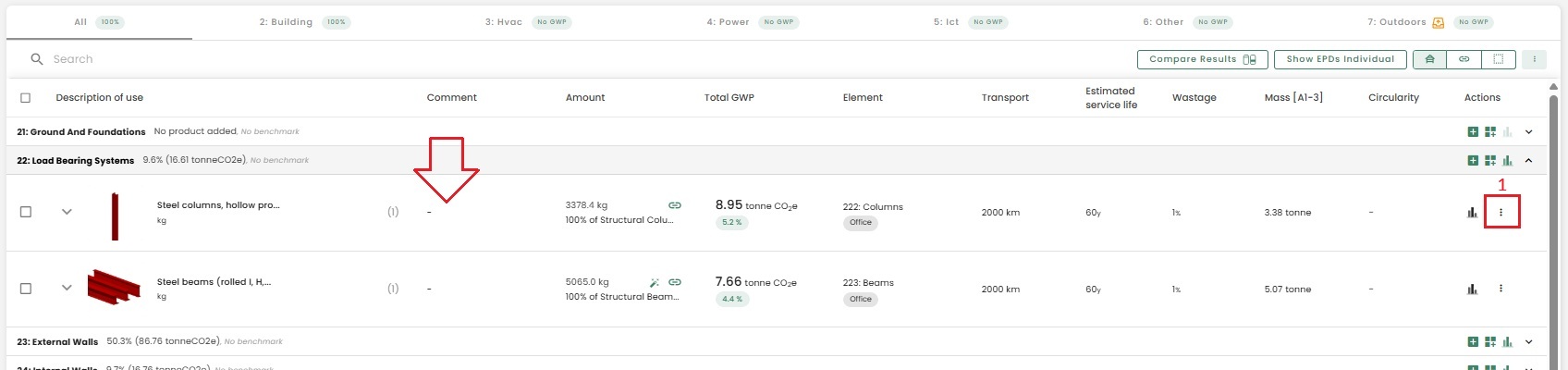The height and width of the screenshot is (370, 1568).
Task: Open the 3: Hvac tab
Action: (x=504, y=22)
